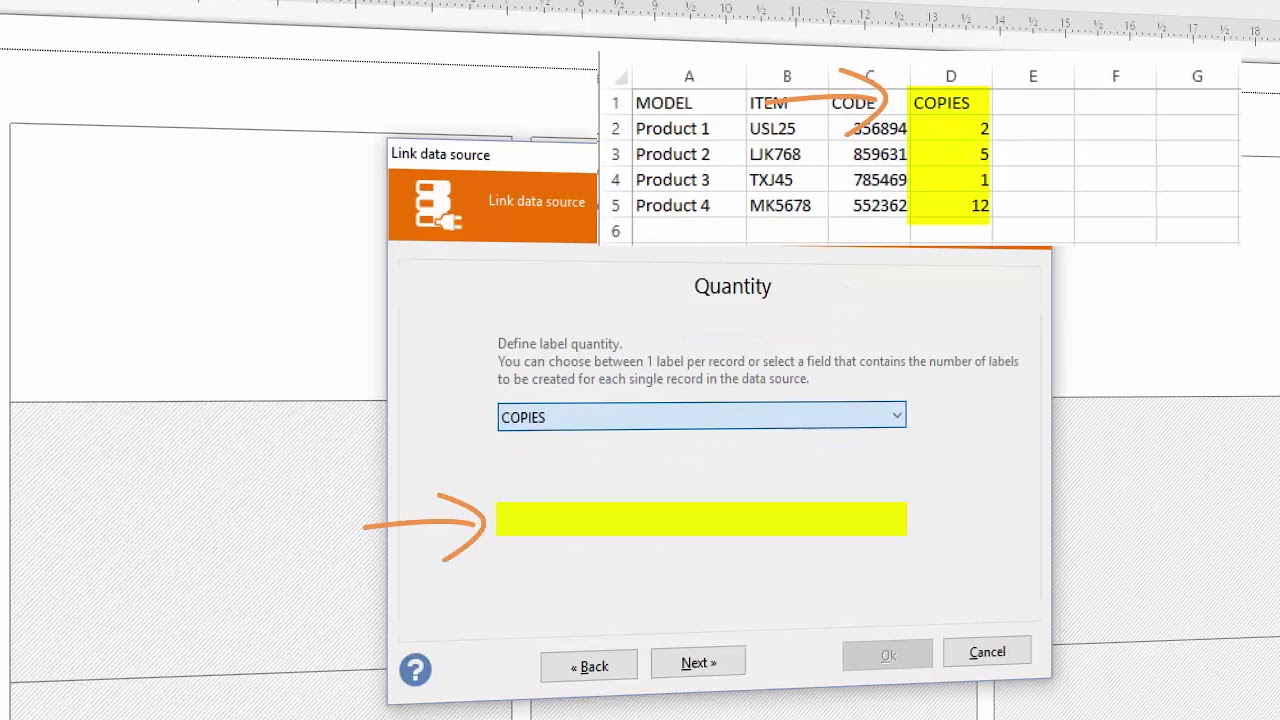Click the Product 3 cell
Viewport: 1280px width, 720px height.
[x=689, y=180]
